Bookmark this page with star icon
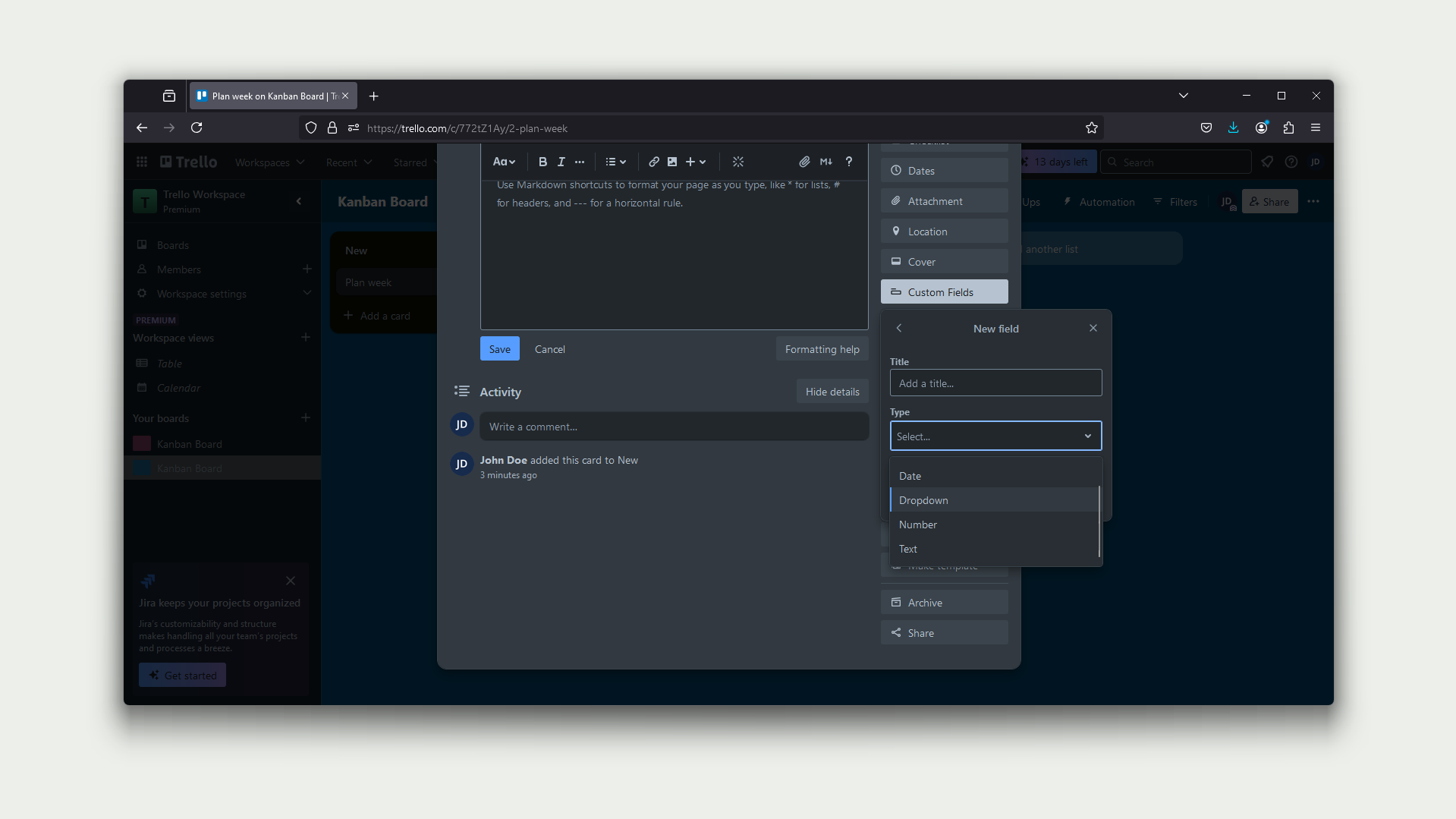 tap(1092, 128)
